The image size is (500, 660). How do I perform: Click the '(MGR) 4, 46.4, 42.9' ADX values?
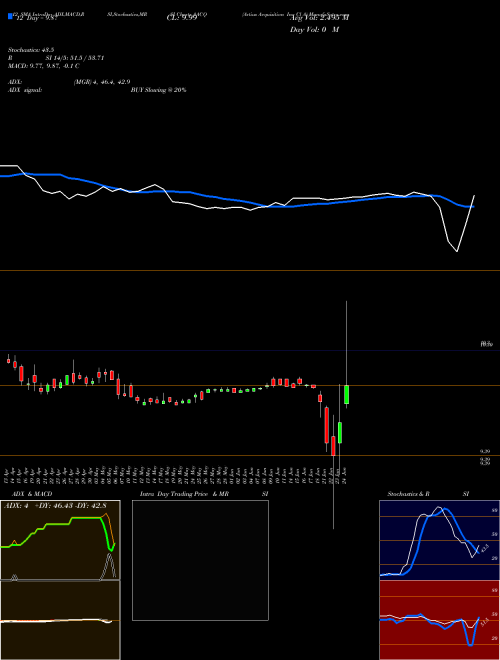[102, 82]
